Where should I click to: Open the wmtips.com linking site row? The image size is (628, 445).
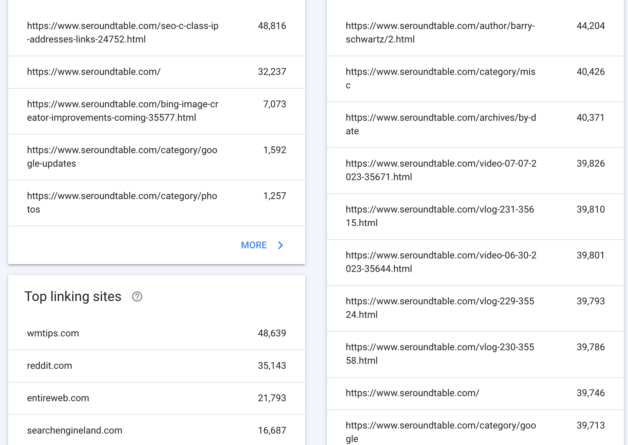[157, 333]
